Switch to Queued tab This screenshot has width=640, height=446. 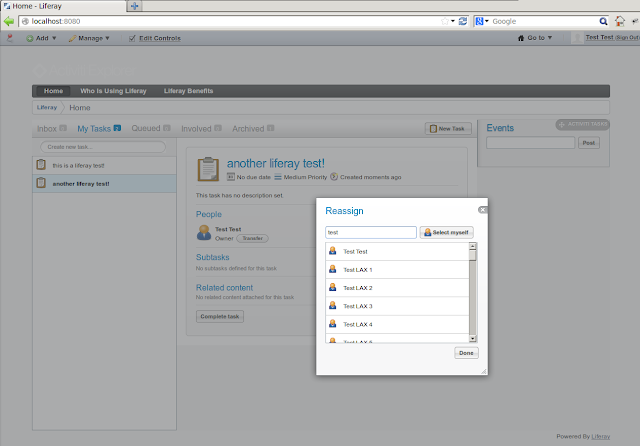click(x=151, y=128)
